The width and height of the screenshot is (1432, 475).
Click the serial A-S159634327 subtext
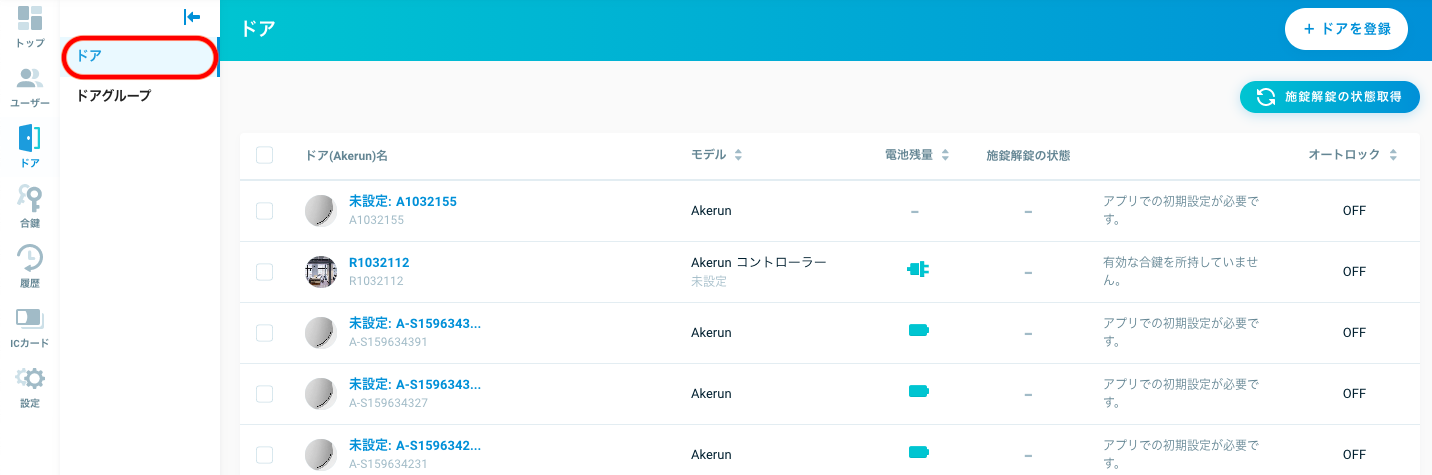click(388, 403)
